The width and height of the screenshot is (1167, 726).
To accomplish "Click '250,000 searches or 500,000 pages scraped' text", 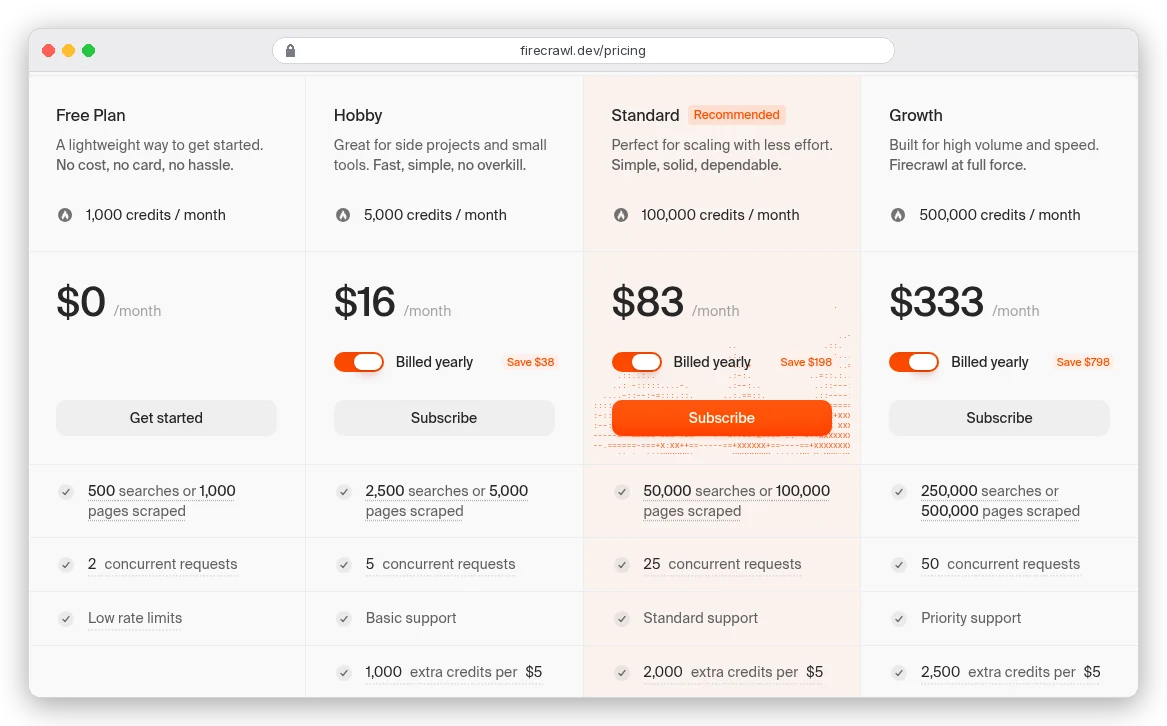I will (x=1000, y=501).
